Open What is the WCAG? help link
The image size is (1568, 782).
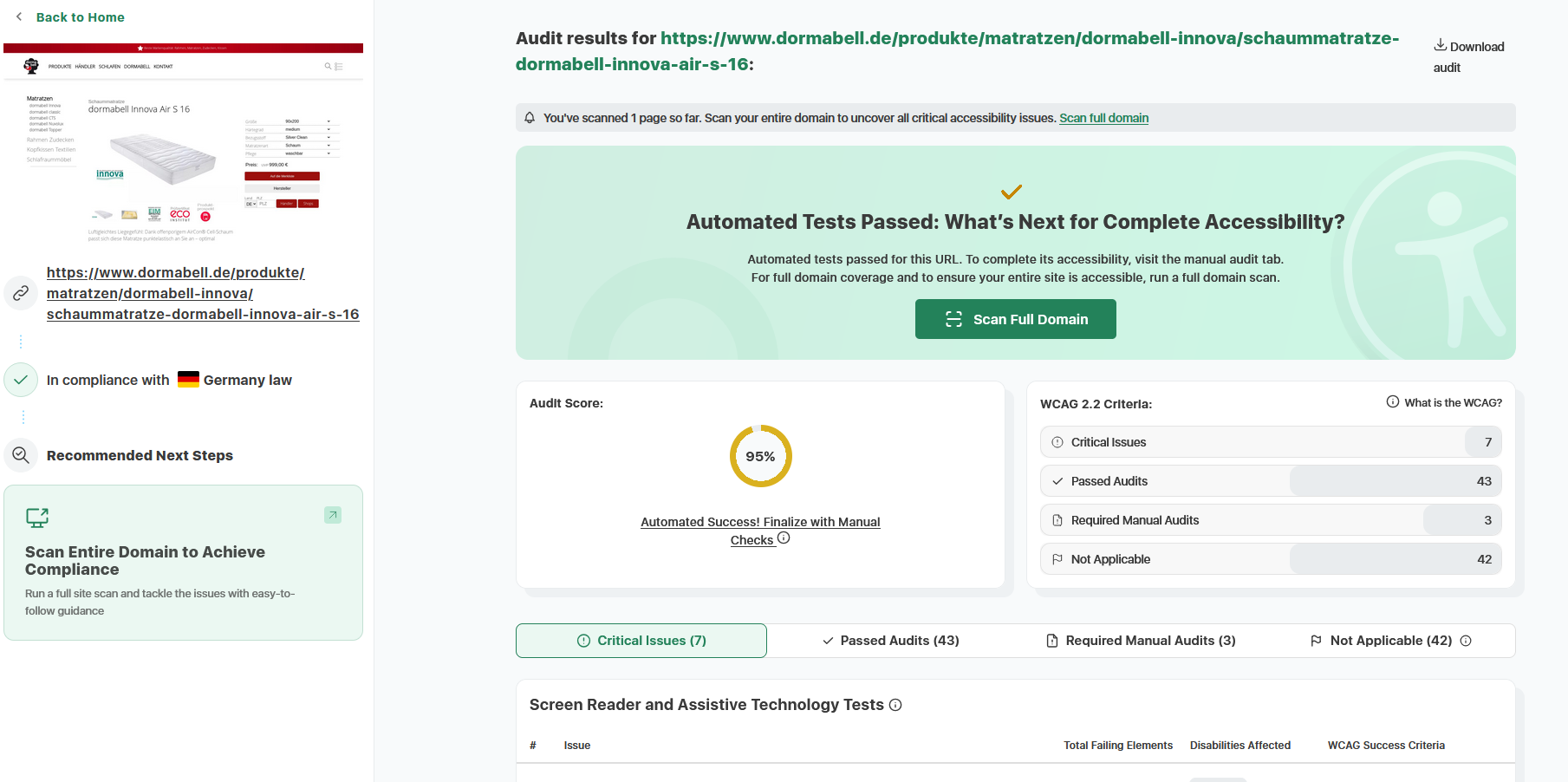(1444, 402)
